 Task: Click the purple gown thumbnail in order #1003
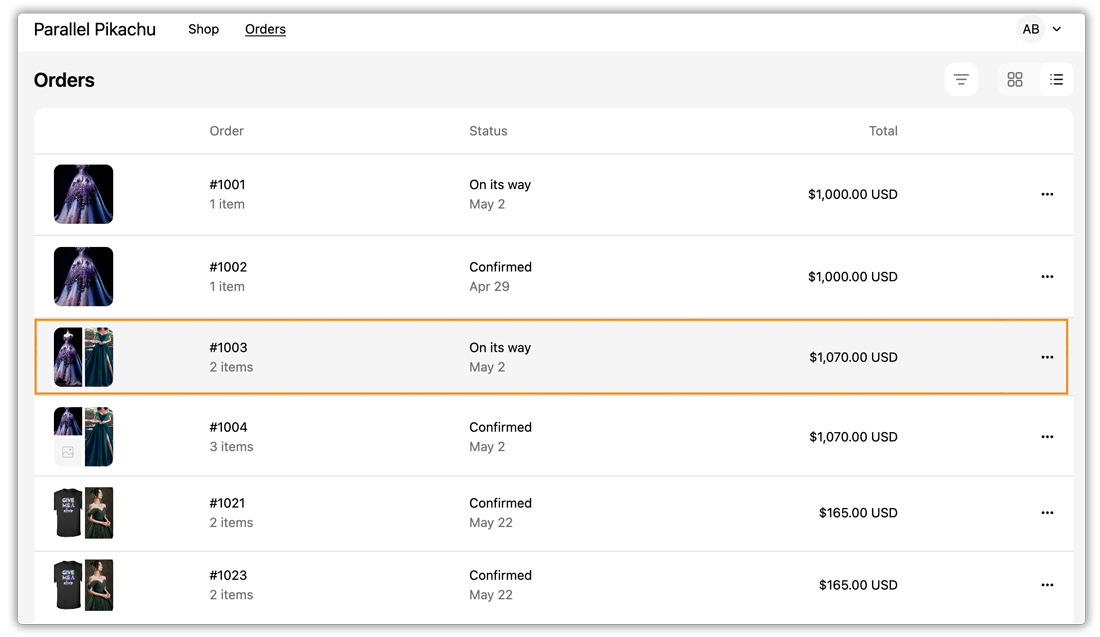click(68, 357)
